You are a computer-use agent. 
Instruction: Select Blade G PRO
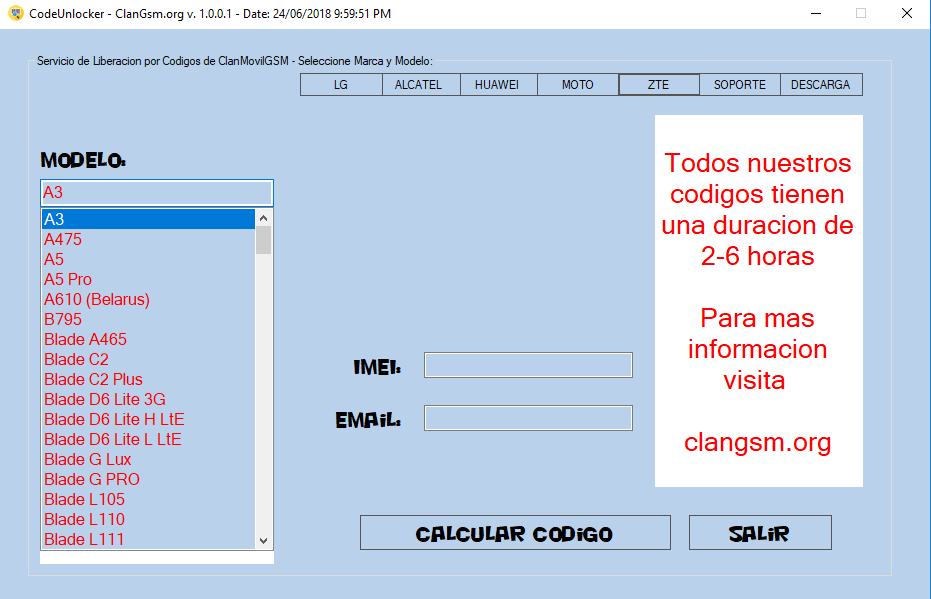(x=148, y=479)
